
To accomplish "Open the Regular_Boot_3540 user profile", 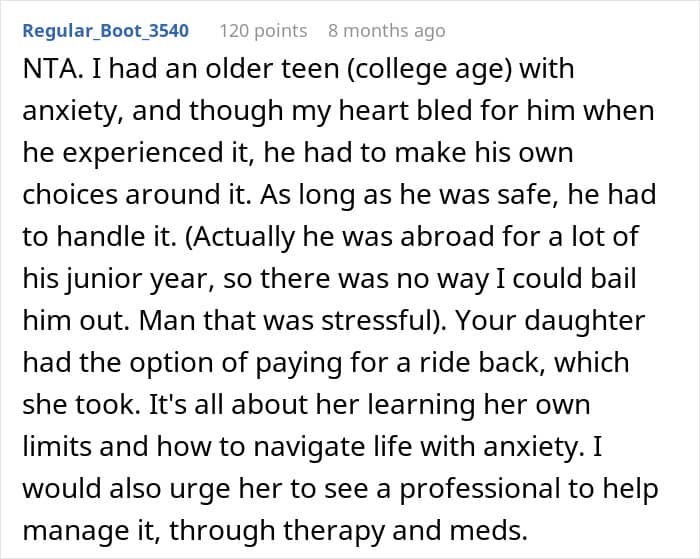I will point(106,31).
